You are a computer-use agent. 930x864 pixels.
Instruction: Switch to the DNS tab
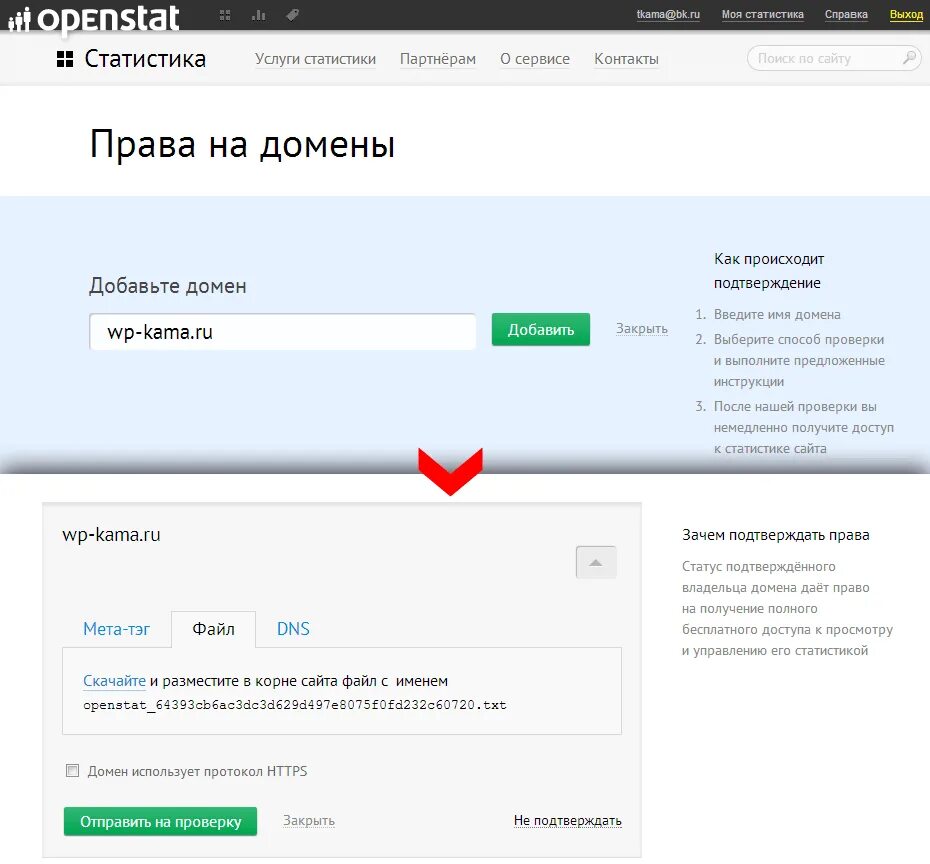(x=293, y=629)
